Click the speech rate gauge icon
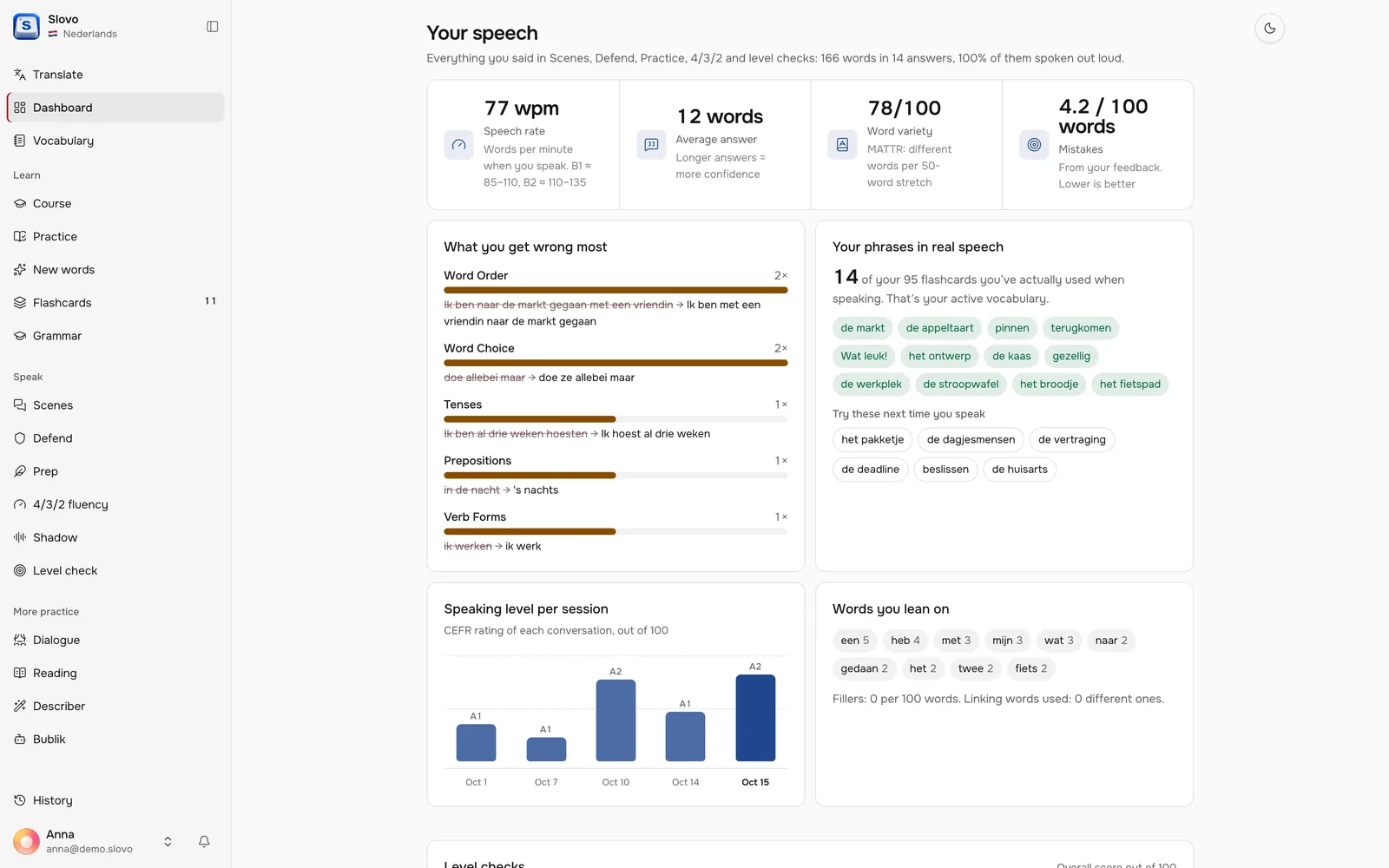This screenshot has width=1389, height=868. point(459,145)
